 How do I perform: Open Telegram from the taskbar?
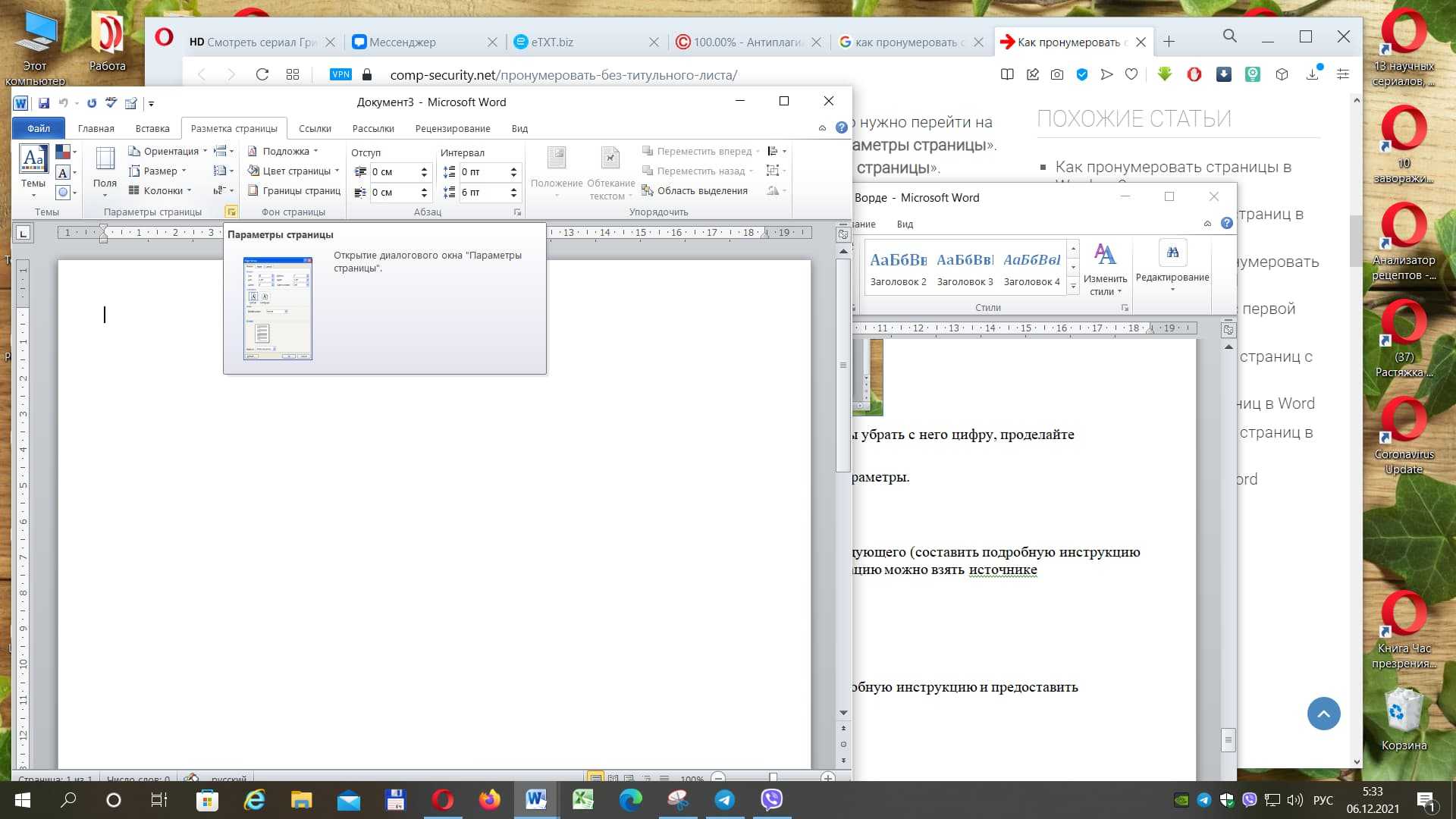[724, 800]
